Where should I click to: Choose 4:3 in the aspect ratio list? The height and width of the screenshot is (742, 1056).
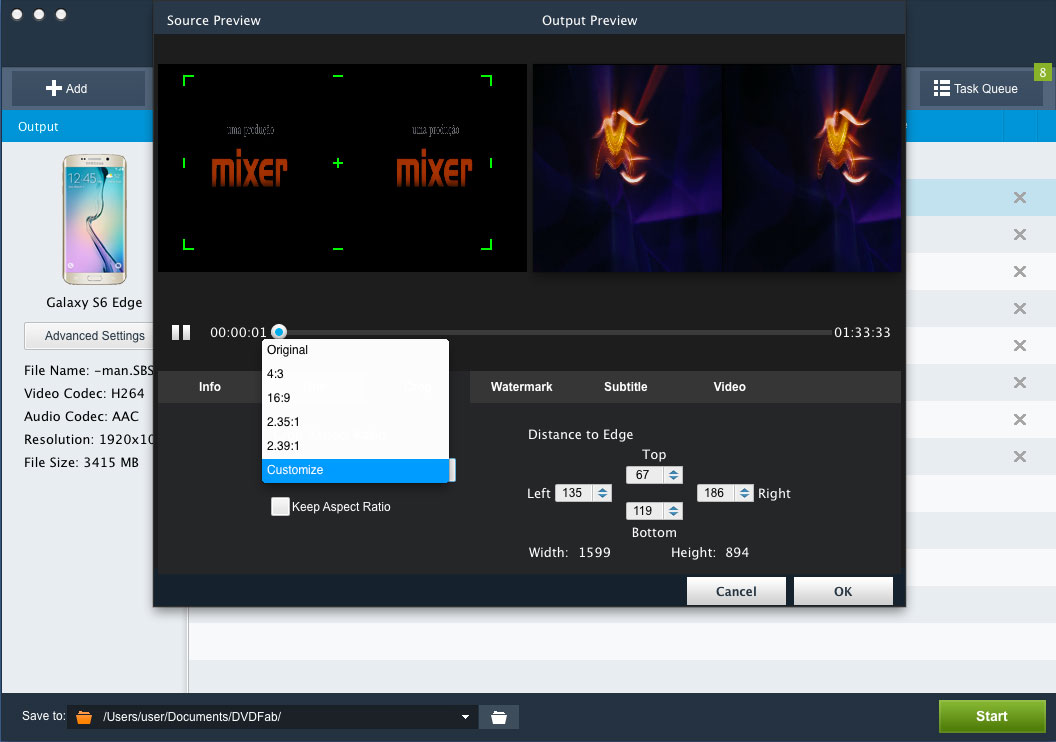pos(355,374)
